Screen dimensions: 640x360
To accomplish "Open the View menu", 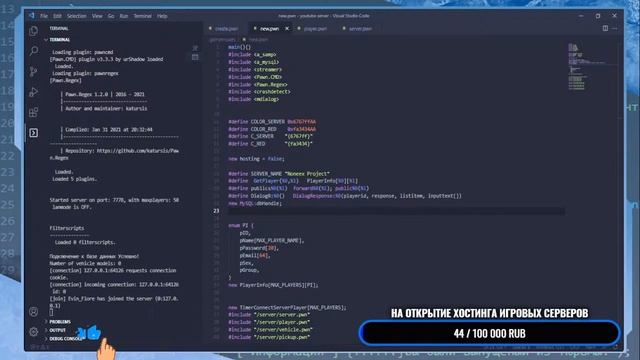I will point(97,16).
